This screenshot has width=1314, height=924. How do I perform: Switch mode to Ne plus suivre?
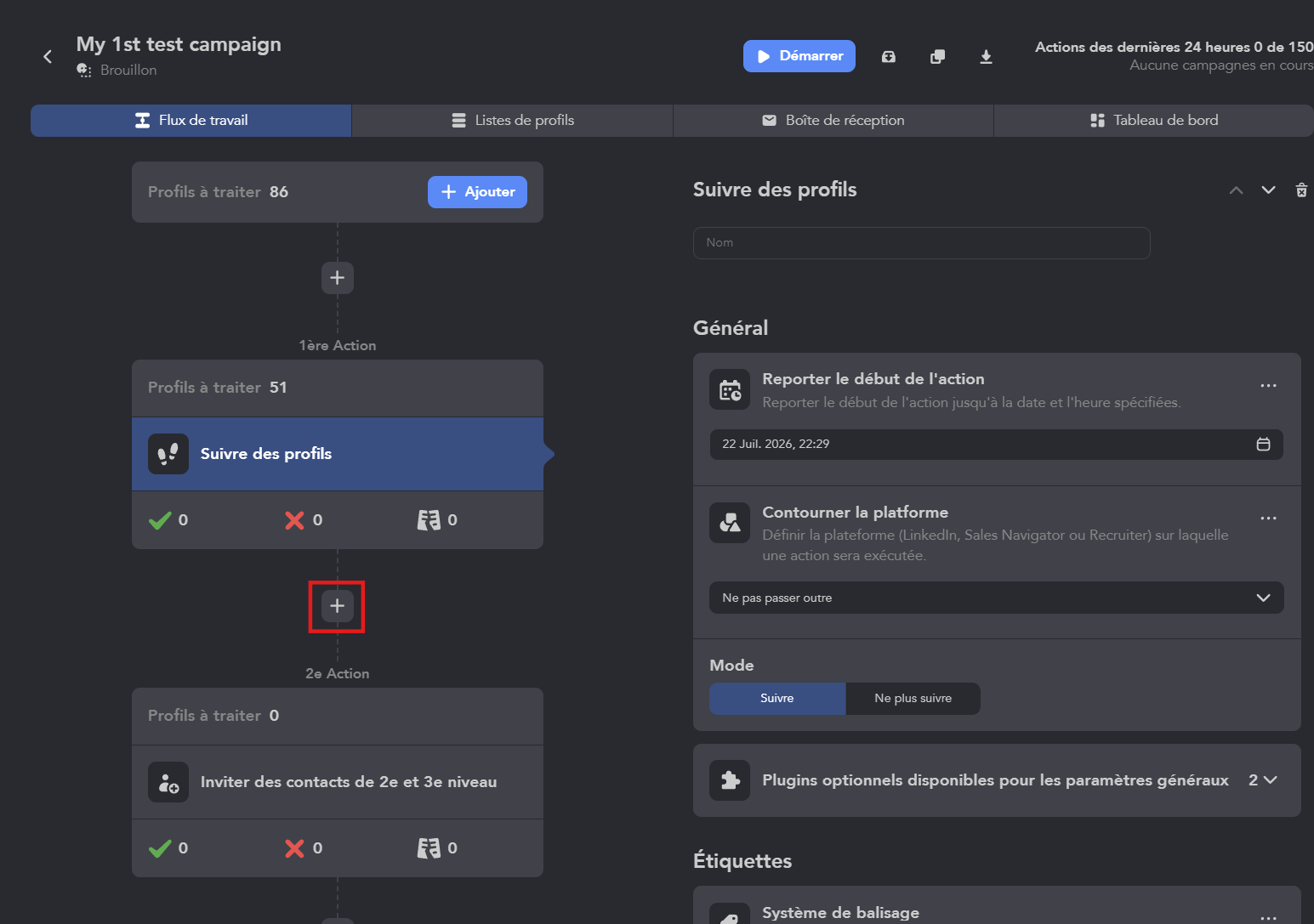coord(913,699)
